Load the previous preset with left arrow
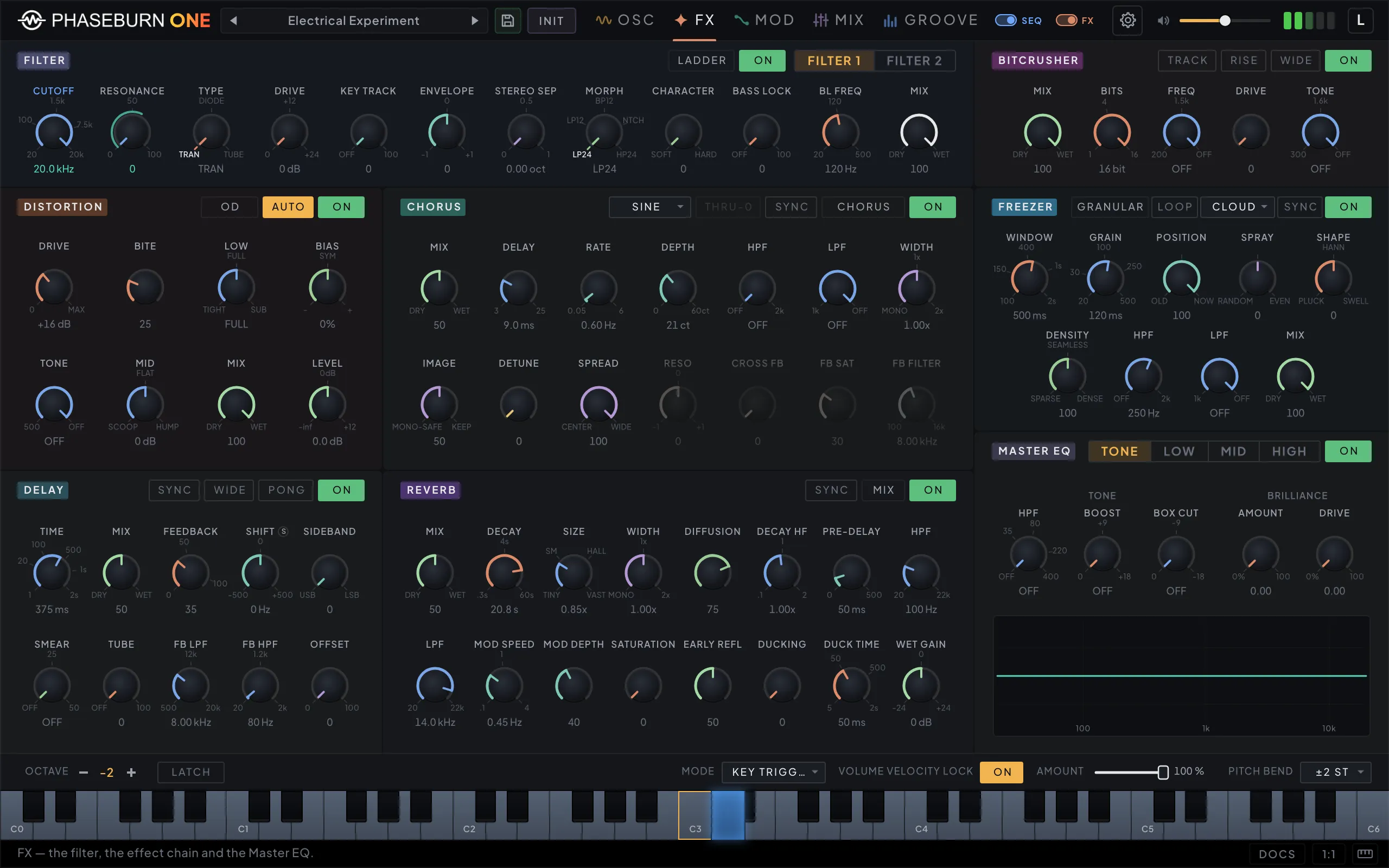 (x=234, y=21)
